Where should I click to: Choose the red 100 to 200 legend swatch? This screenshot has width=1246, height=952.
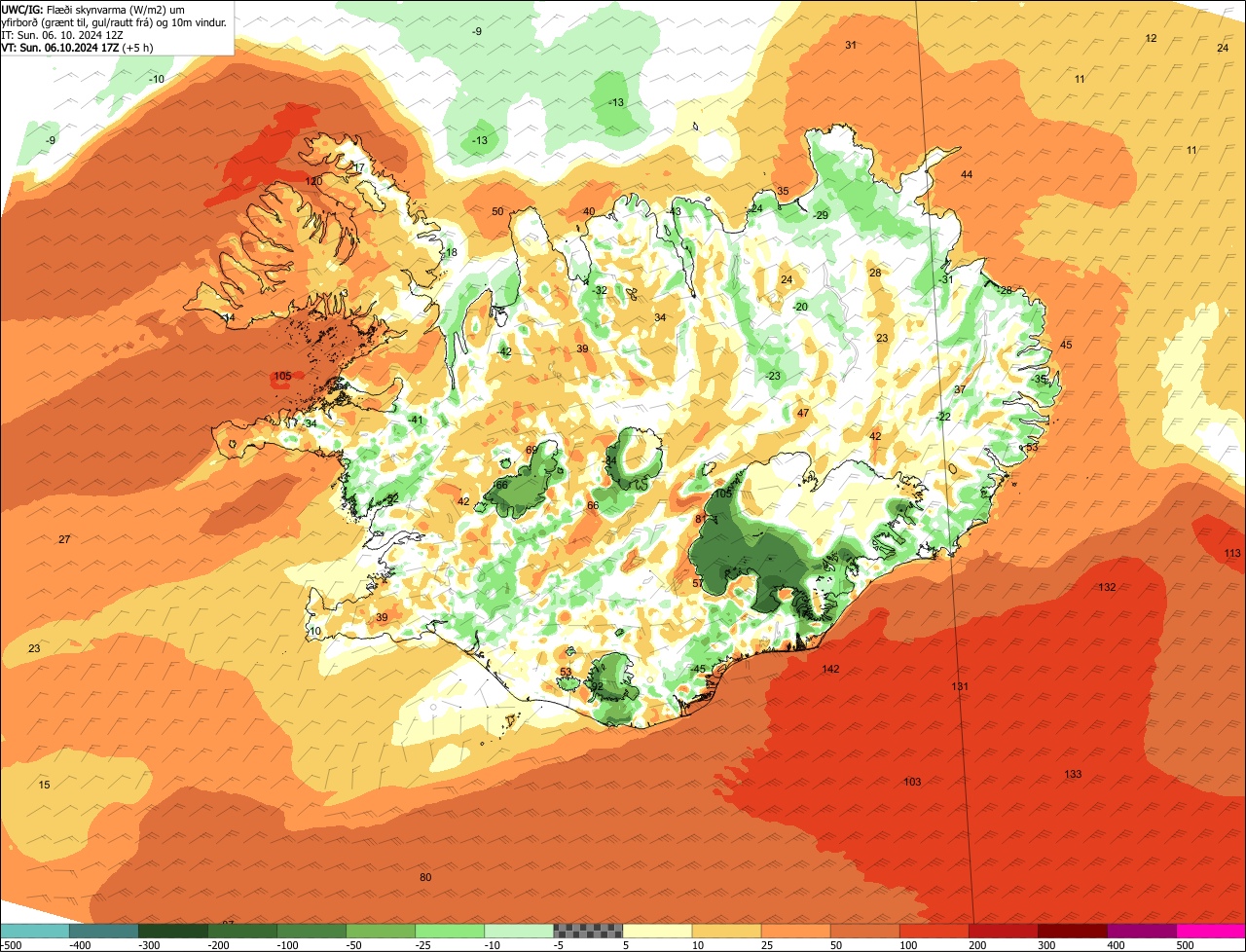tap(934, 931)
